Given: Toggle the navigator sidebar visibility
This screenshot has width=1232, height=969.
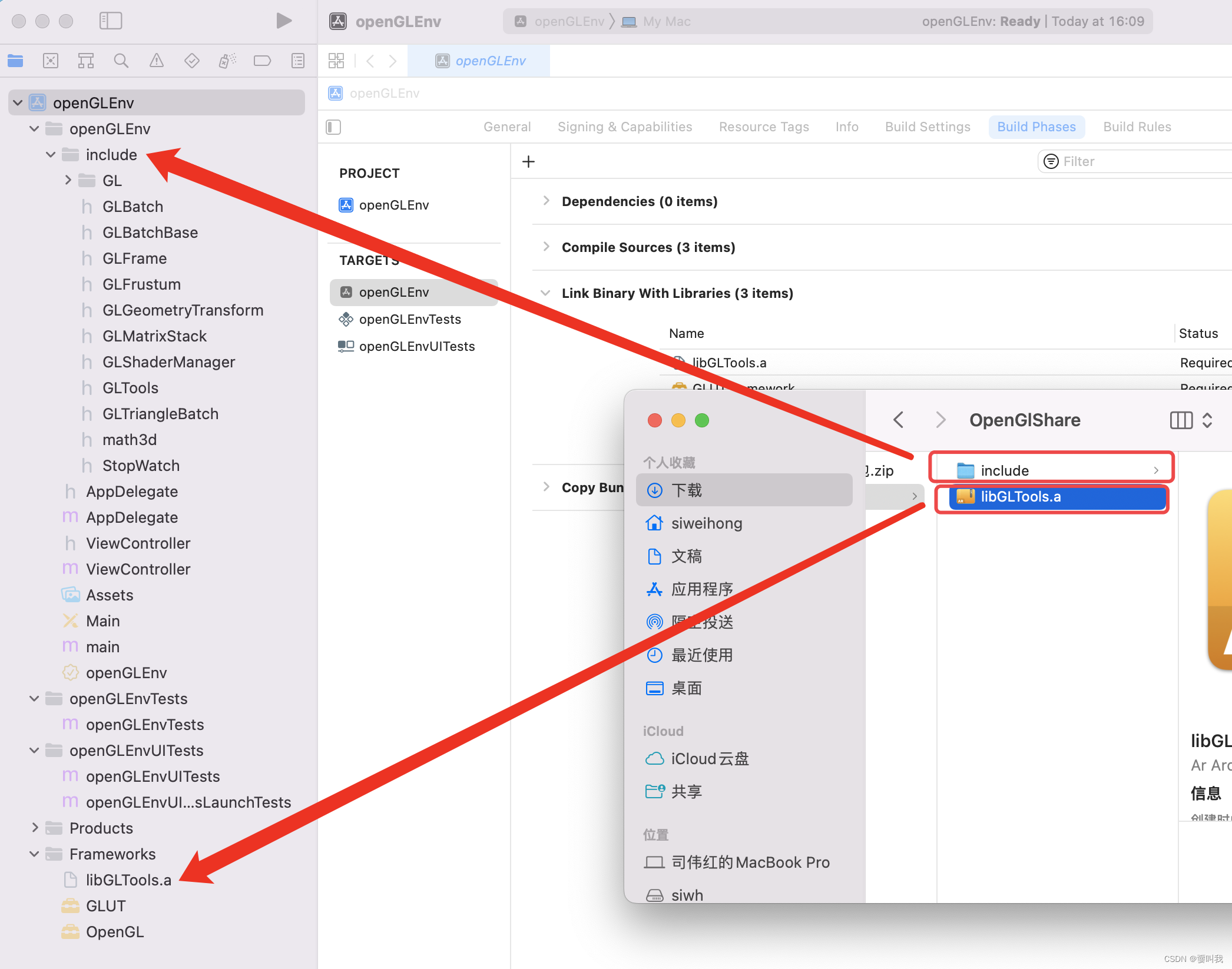Looking at the screenshot, I should [x=111, y=21].
